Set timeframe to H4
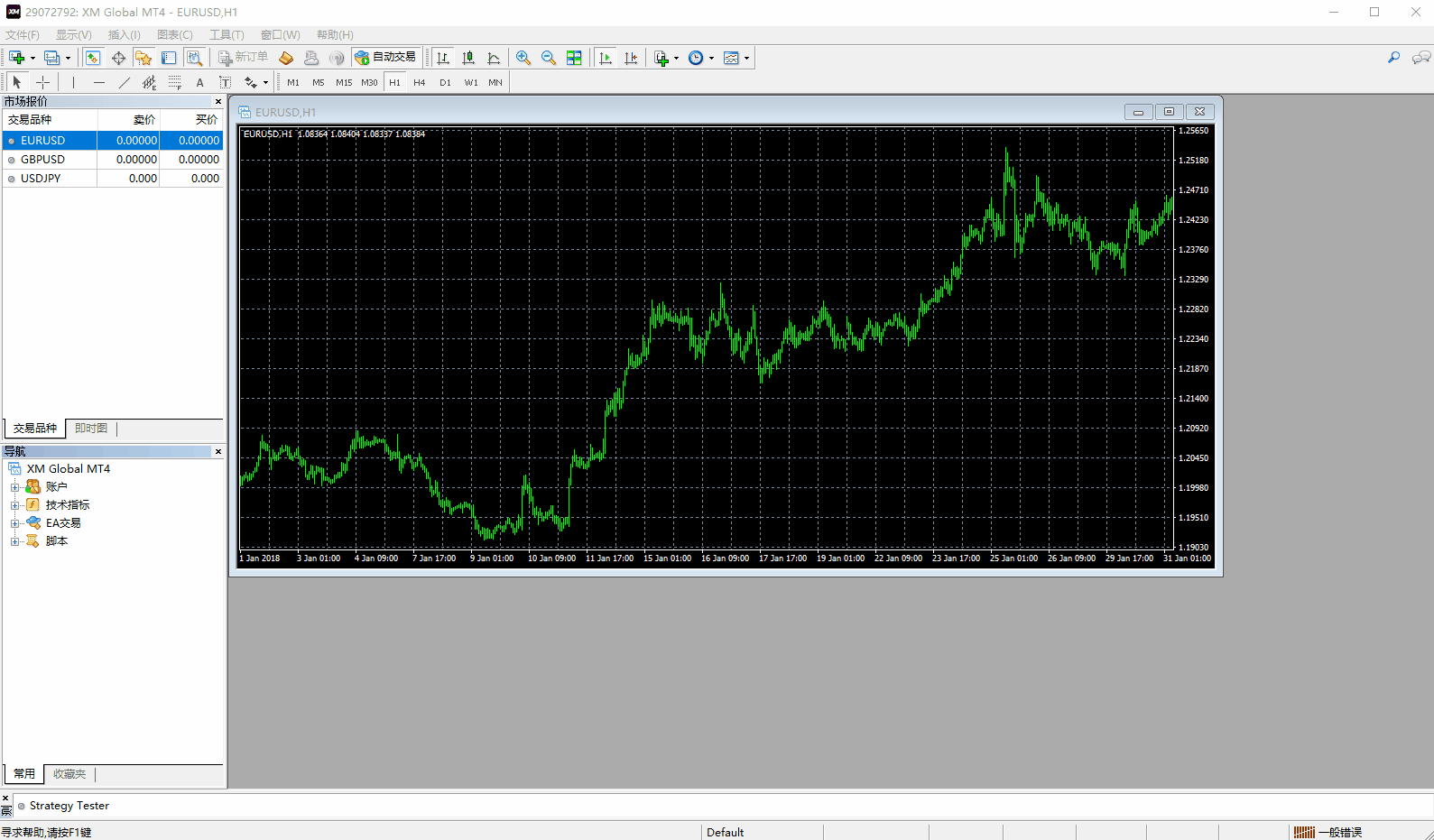 pos(419,82)
